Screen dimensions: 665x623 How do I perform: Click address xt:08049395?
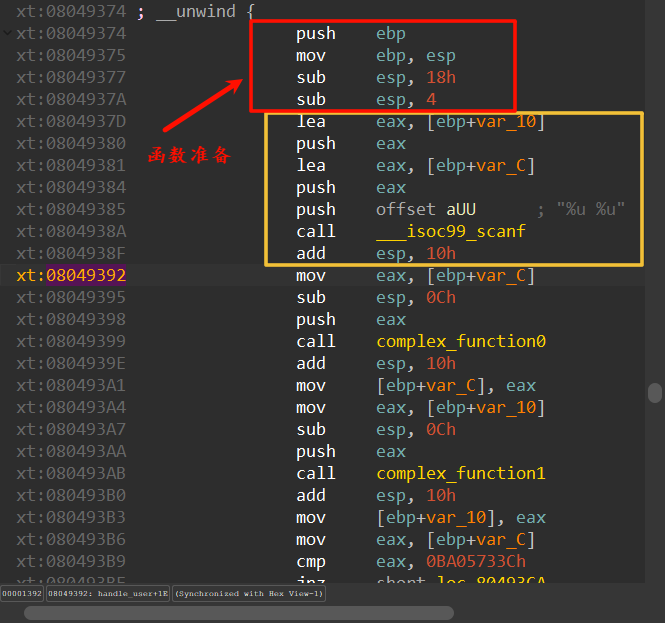[71, 297]
